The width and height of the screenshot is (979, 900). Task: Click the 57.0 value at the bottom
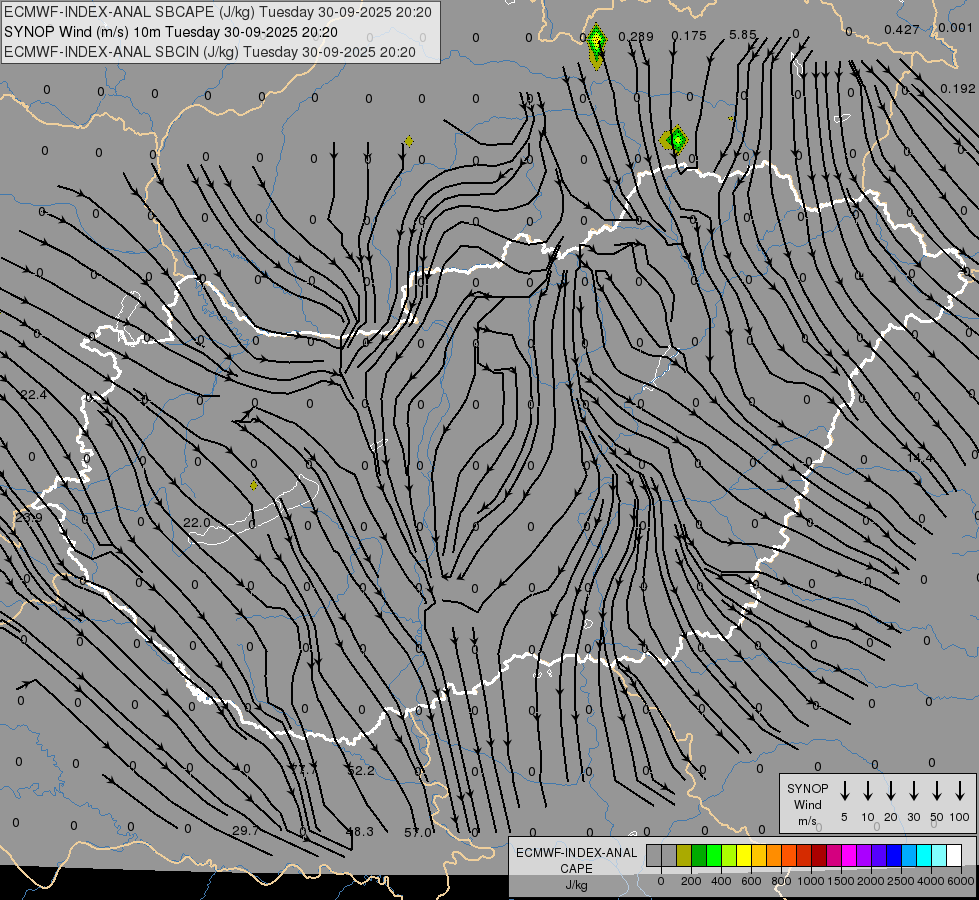coord(418,832)
